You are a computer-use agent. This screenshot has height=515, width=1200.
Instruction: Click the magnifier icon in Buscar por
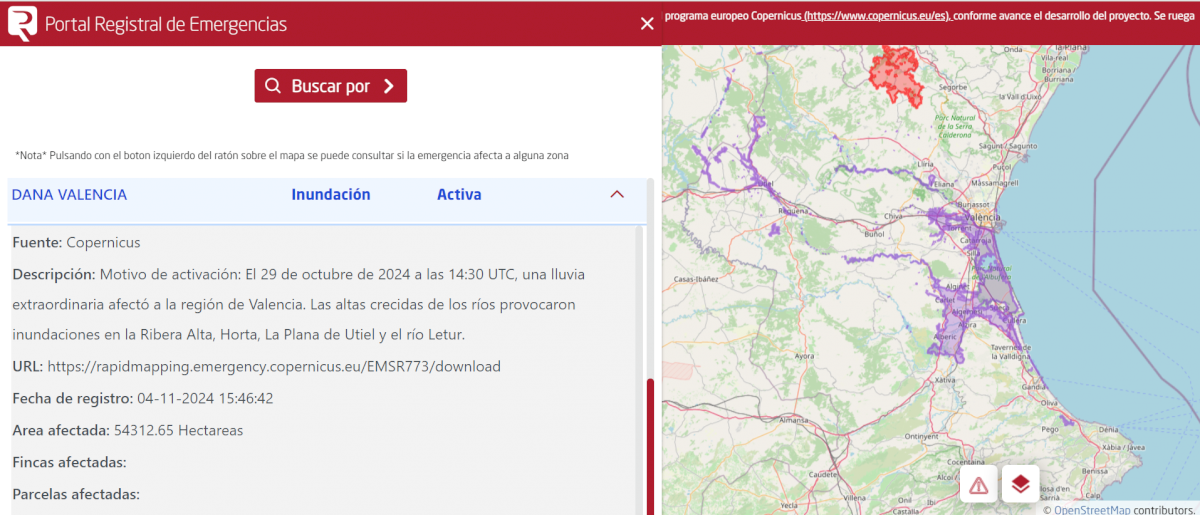(273, 86)
